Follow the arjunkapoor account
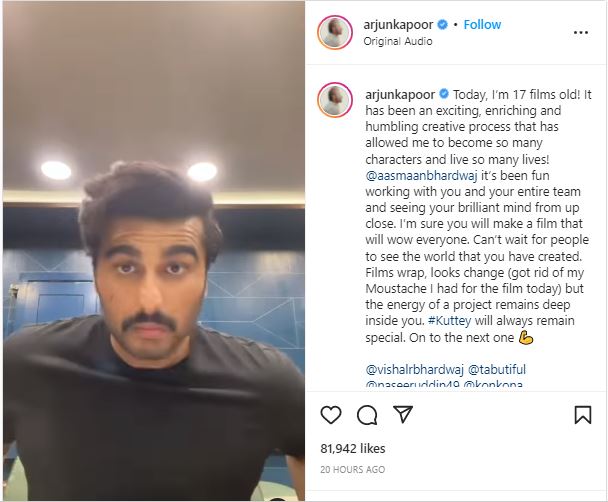The width and height of the screenshot is (608, 502). (x=482, y=24)
